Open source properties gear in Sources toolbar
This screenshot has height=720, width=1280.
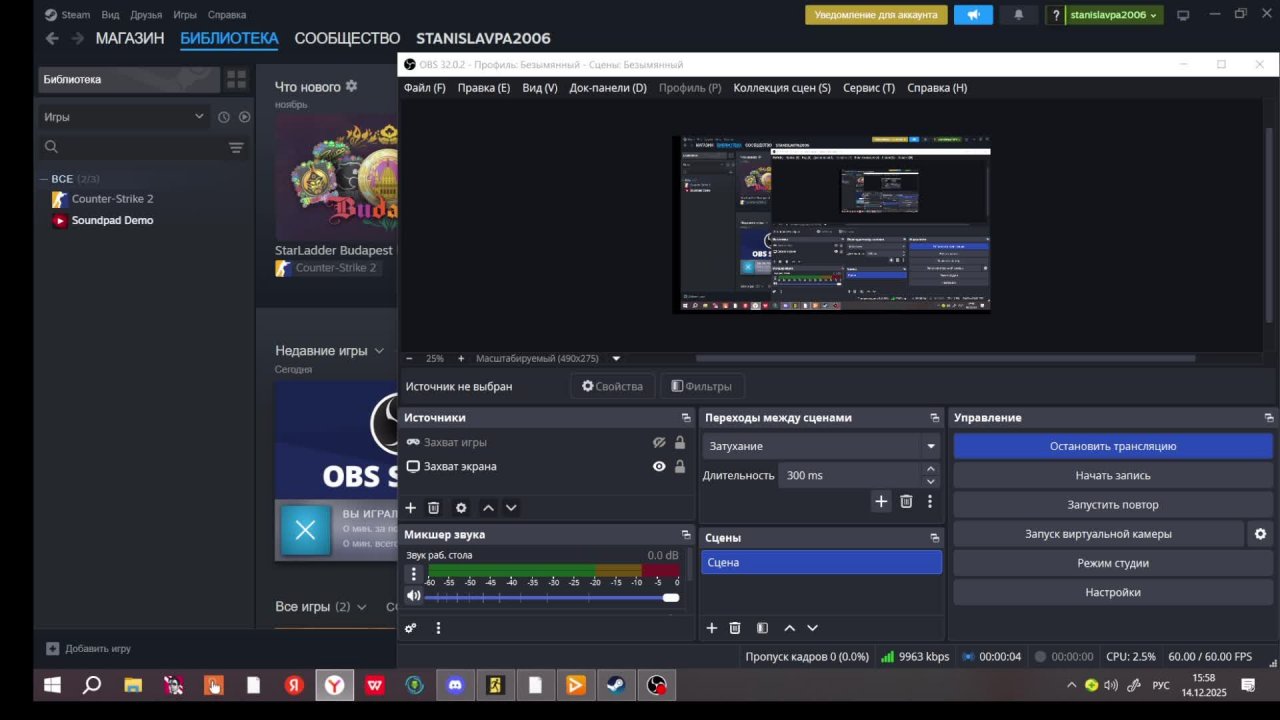(x=461, y=508)
